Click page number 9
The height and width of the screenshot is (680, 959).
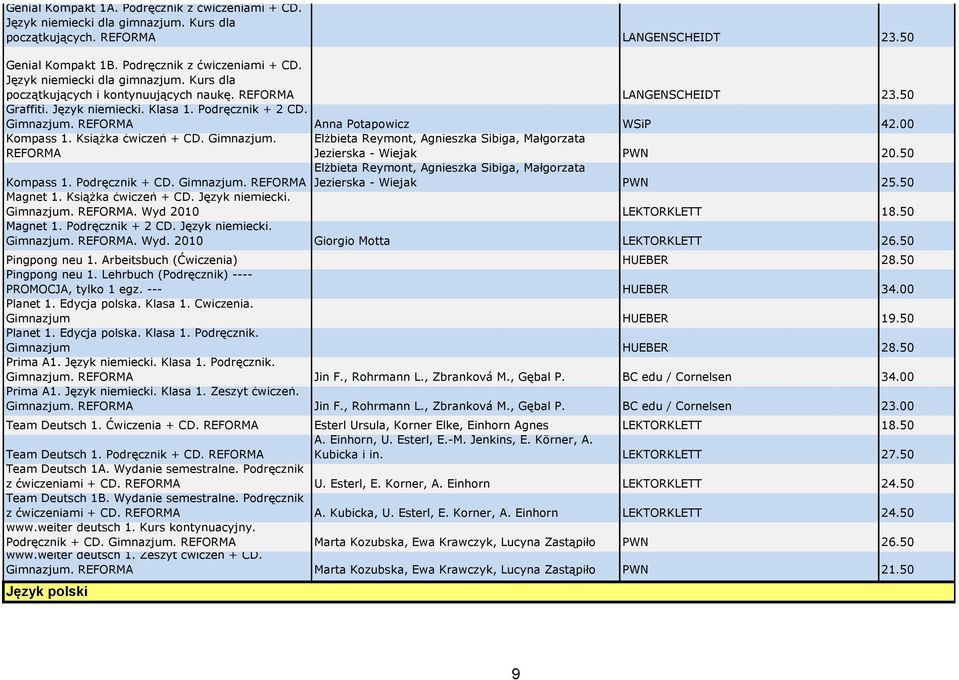tap(516, 674)
